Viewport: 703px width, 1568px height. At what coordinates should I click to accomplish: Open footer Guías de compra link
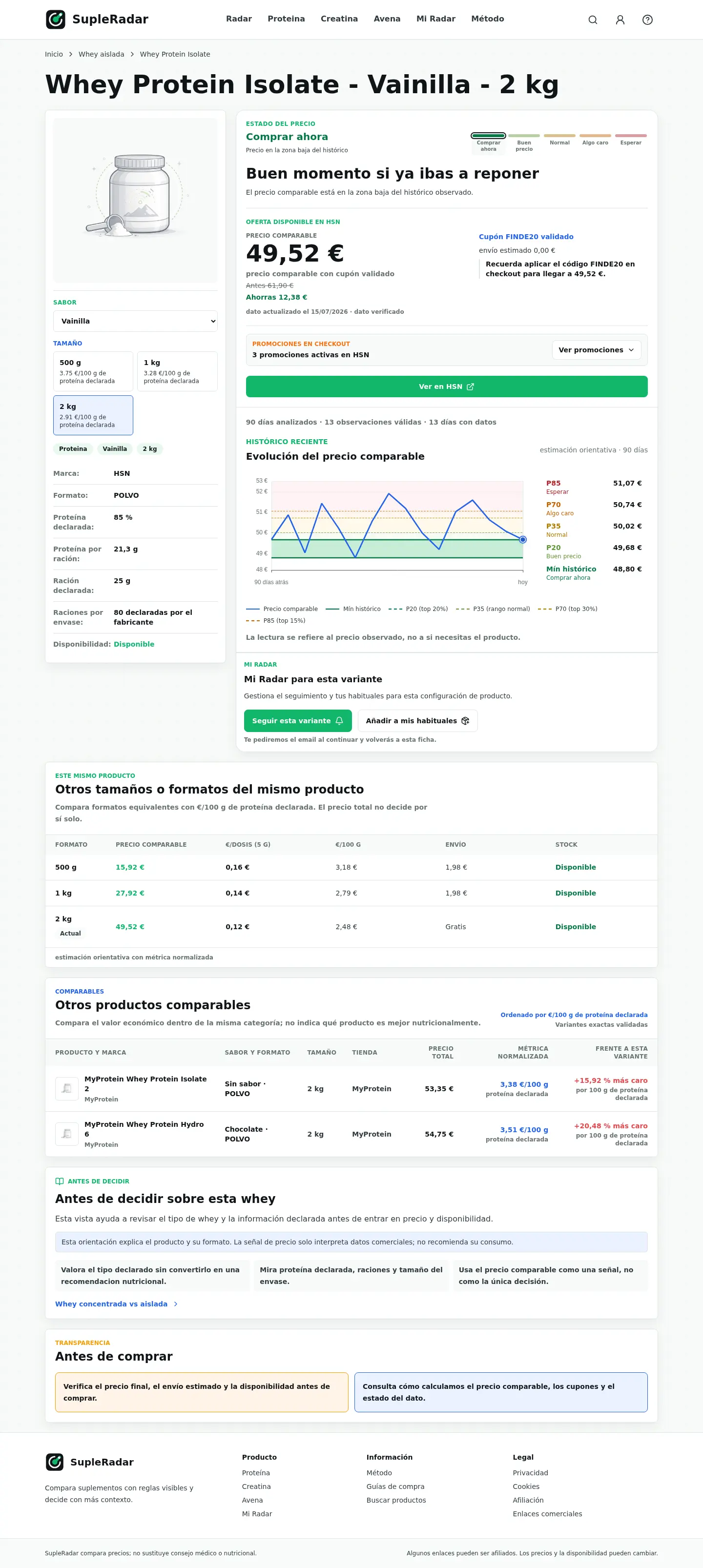[395, 1487]
